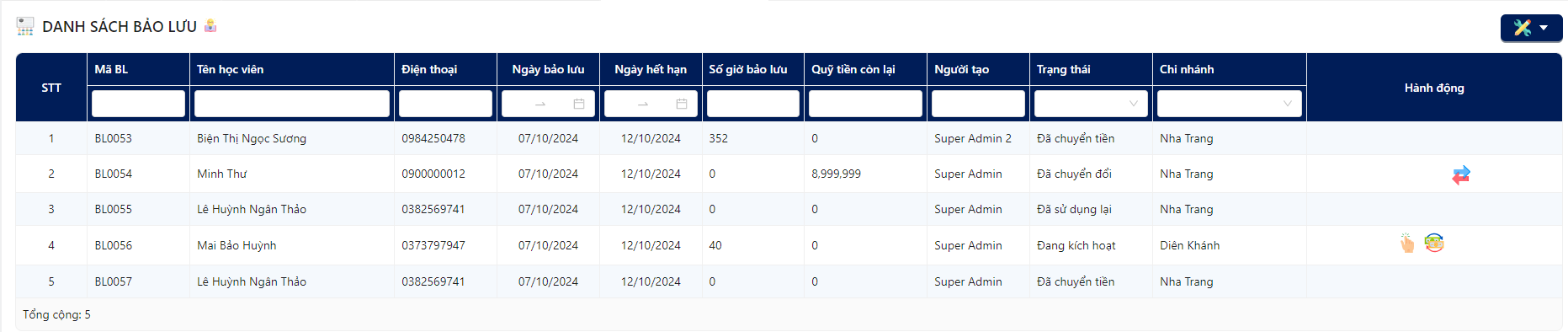
Task: Open the Trạng thái filter dropdown
Action: coord(1090,104)
